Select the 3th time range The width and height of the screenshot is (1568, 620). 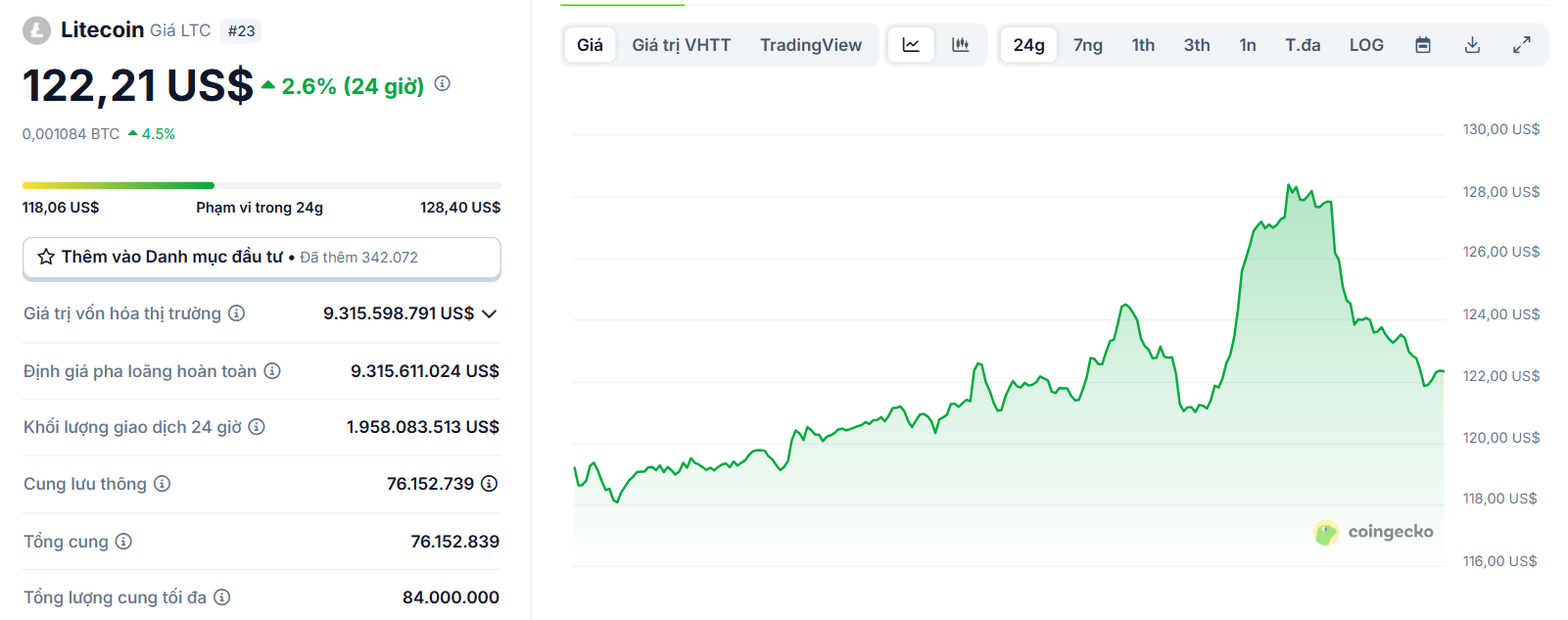tap(1197, 45)
